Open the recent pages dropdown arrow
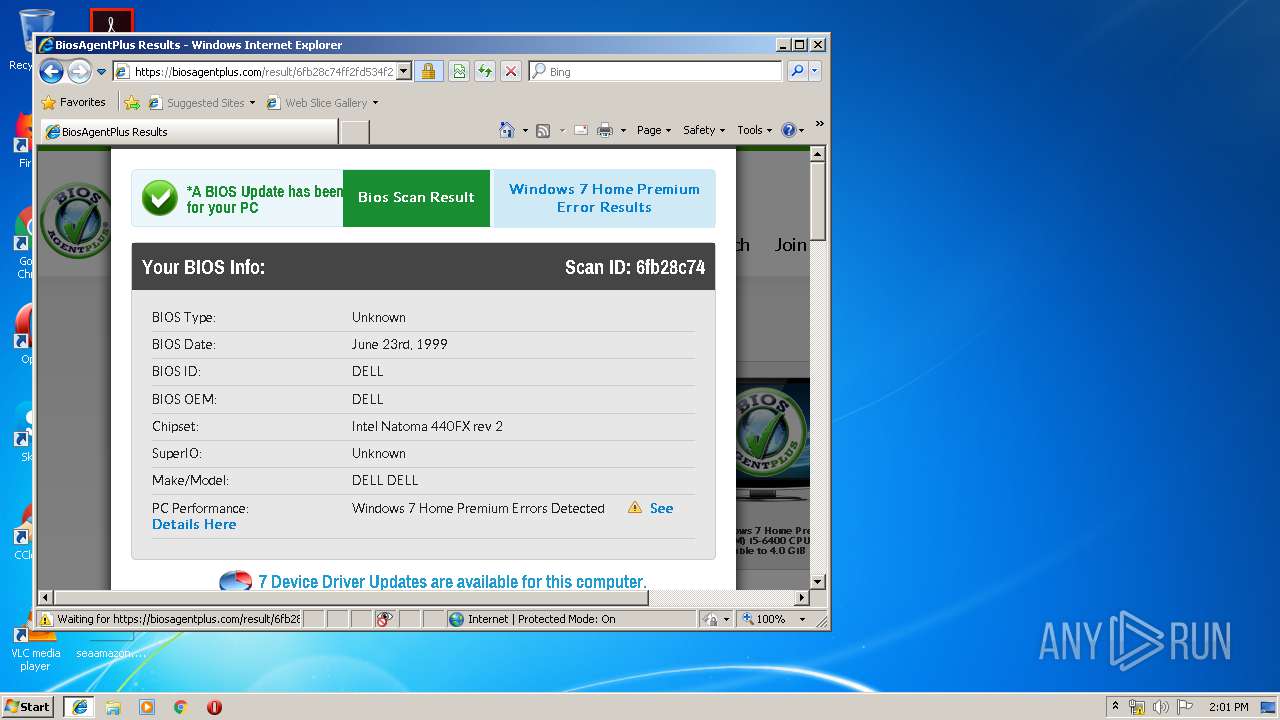 (101, 72)
